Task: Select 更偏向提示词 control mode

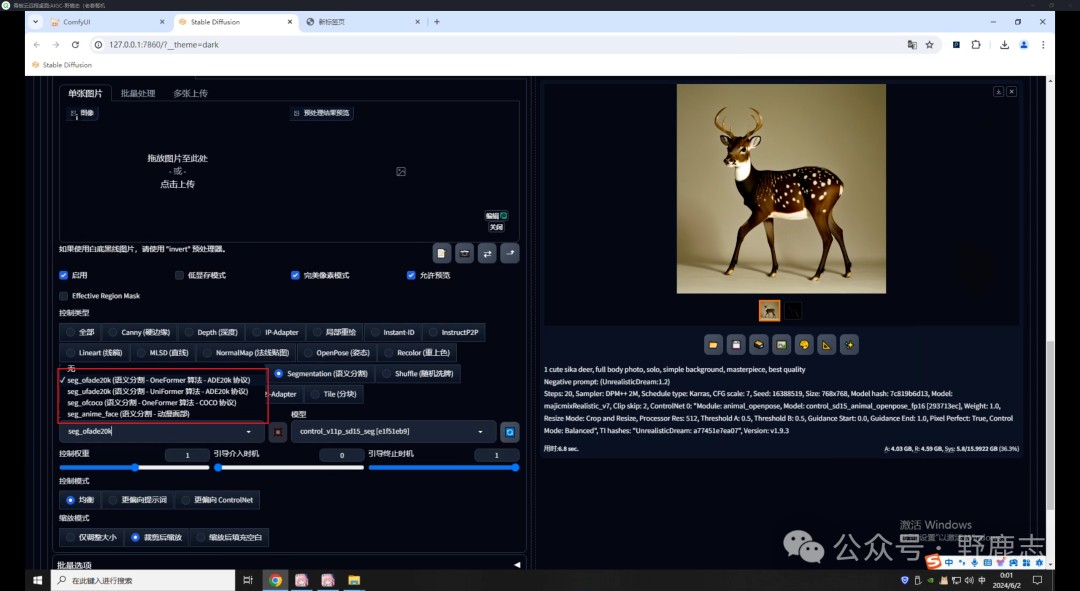Action: click(x=138, y=500)
